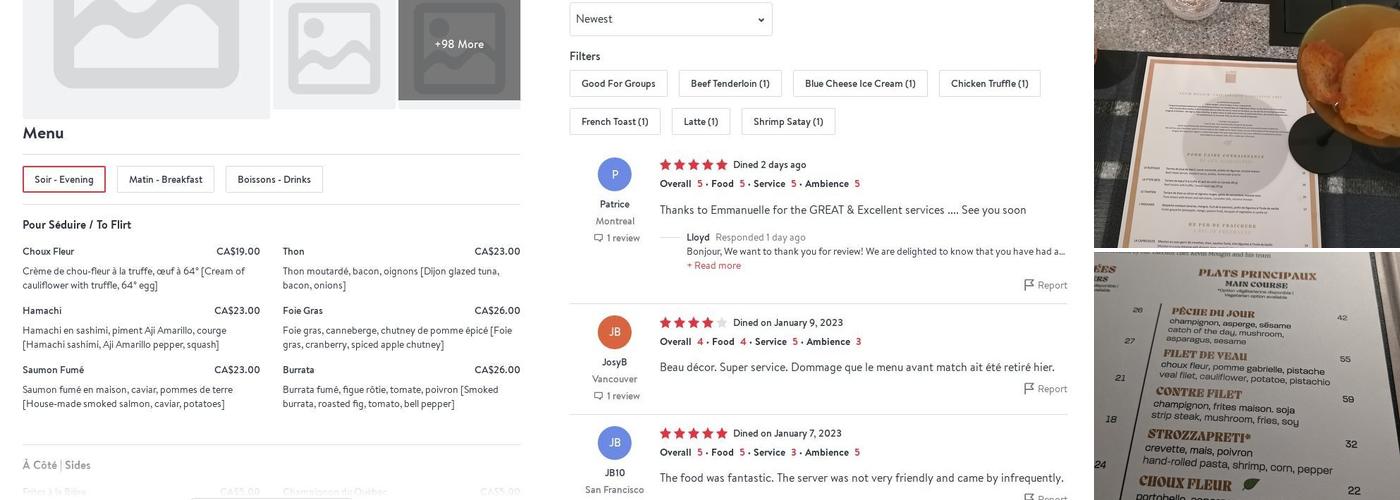
Task: Enable the Blue Cheese Ice Cream filter
Action: pyautogui.click(x=860, y=84)
